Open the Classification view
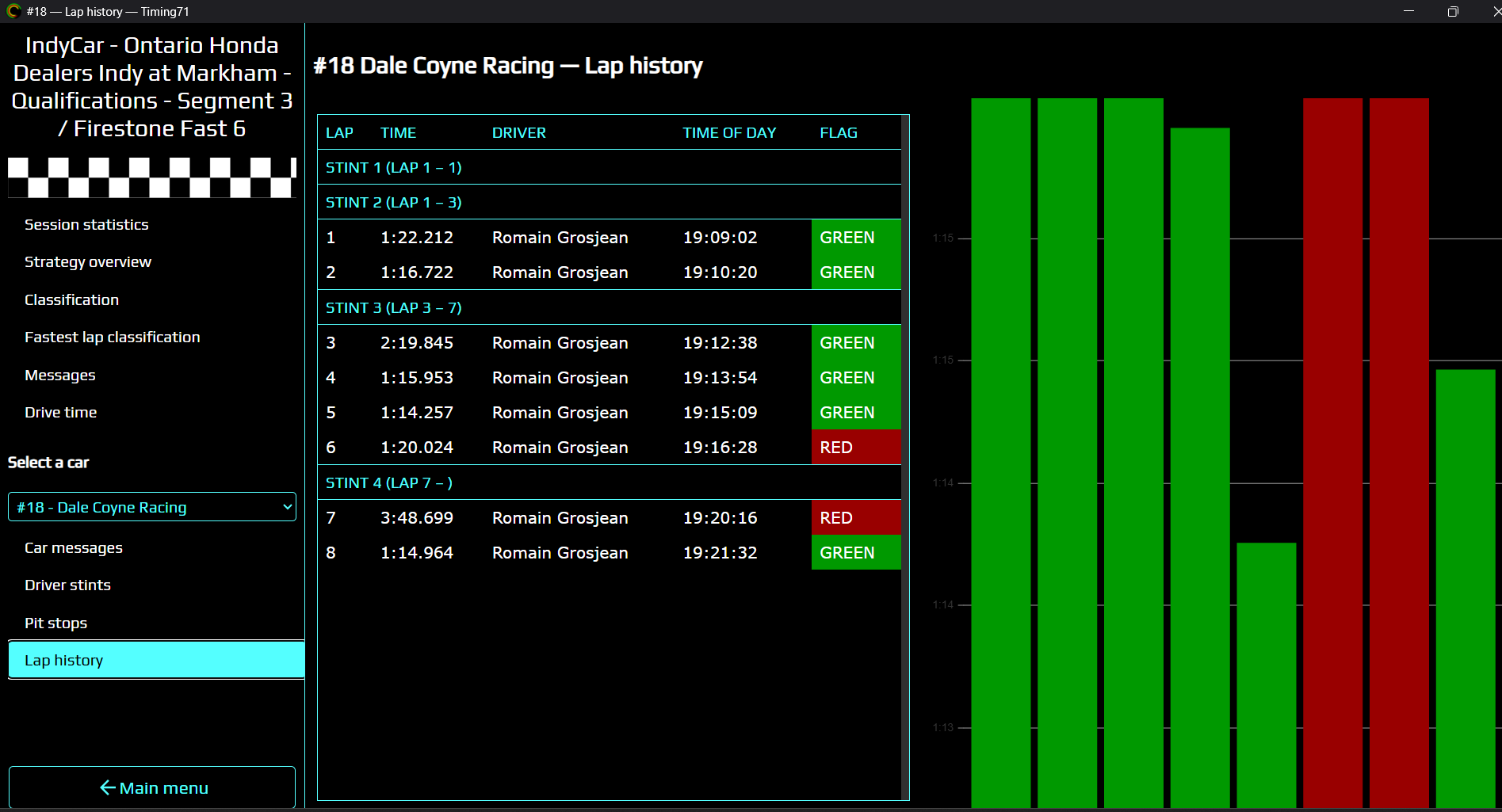Screen dimensions: 1502x812 pyautogui.click(x=71, y=299)
